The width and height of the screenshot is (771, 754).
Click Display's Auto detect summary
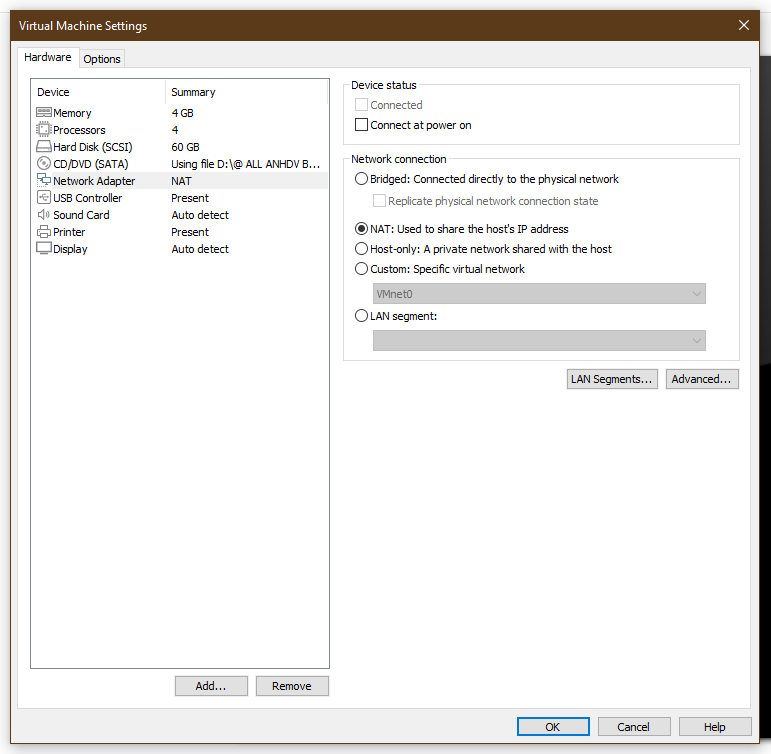(200, 249)
